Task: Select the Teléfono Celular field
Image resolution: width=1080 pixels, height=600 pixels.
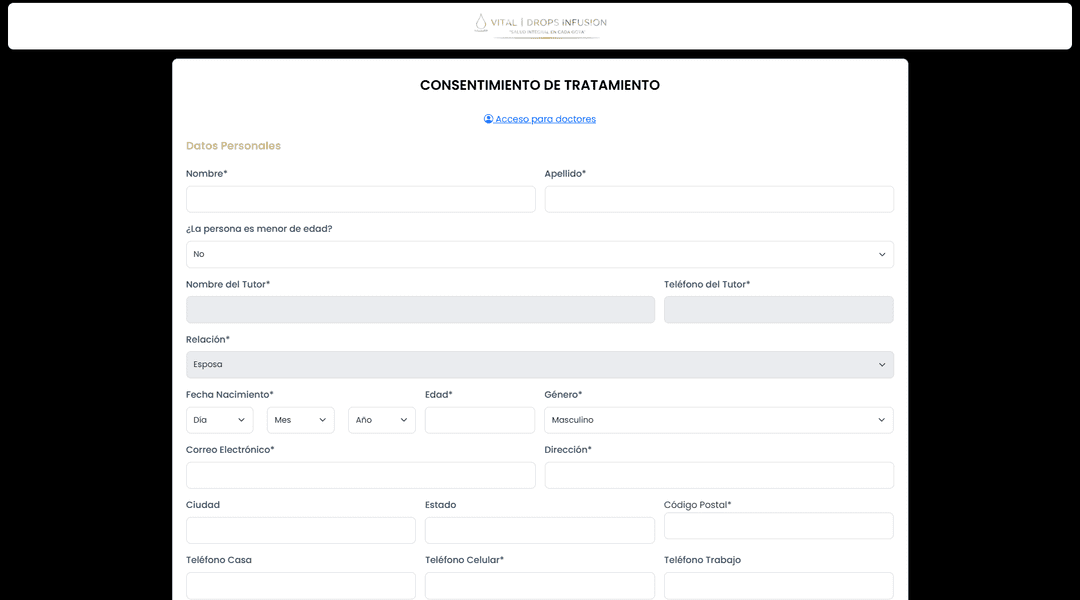Action: tap(539, 585)
